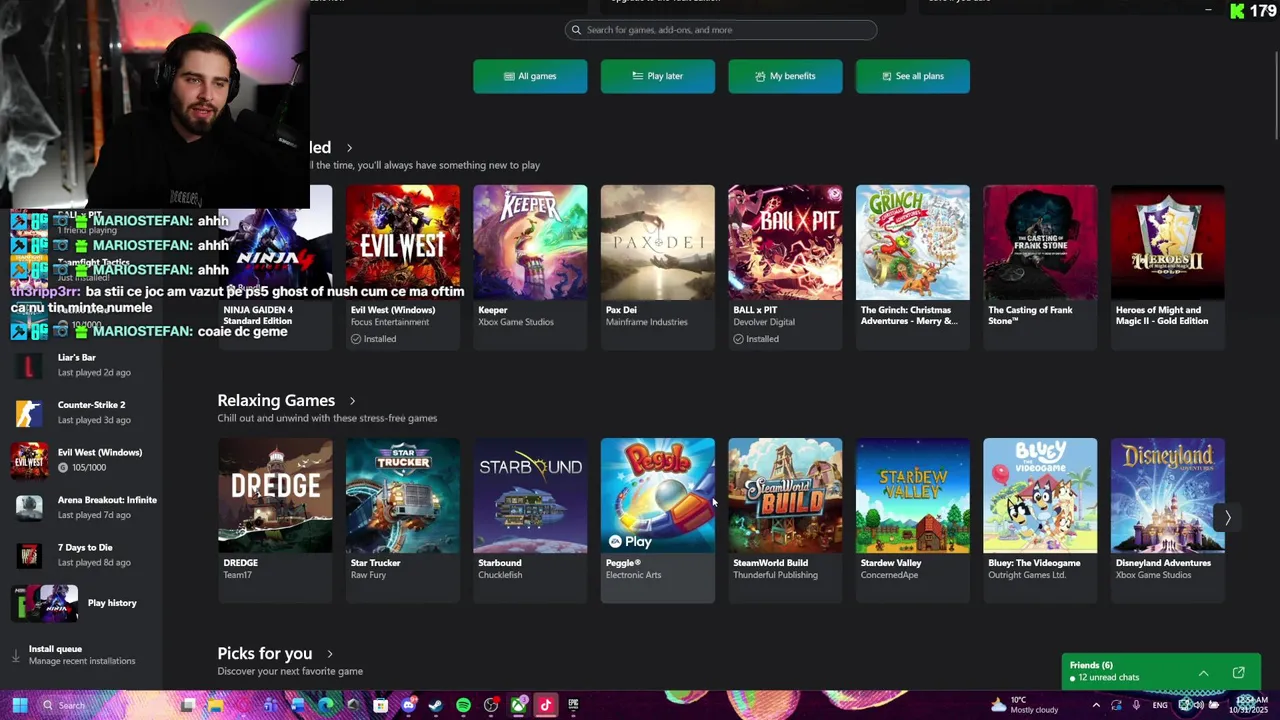Open Microsoft Edge from taskbar

pos(325,705)
